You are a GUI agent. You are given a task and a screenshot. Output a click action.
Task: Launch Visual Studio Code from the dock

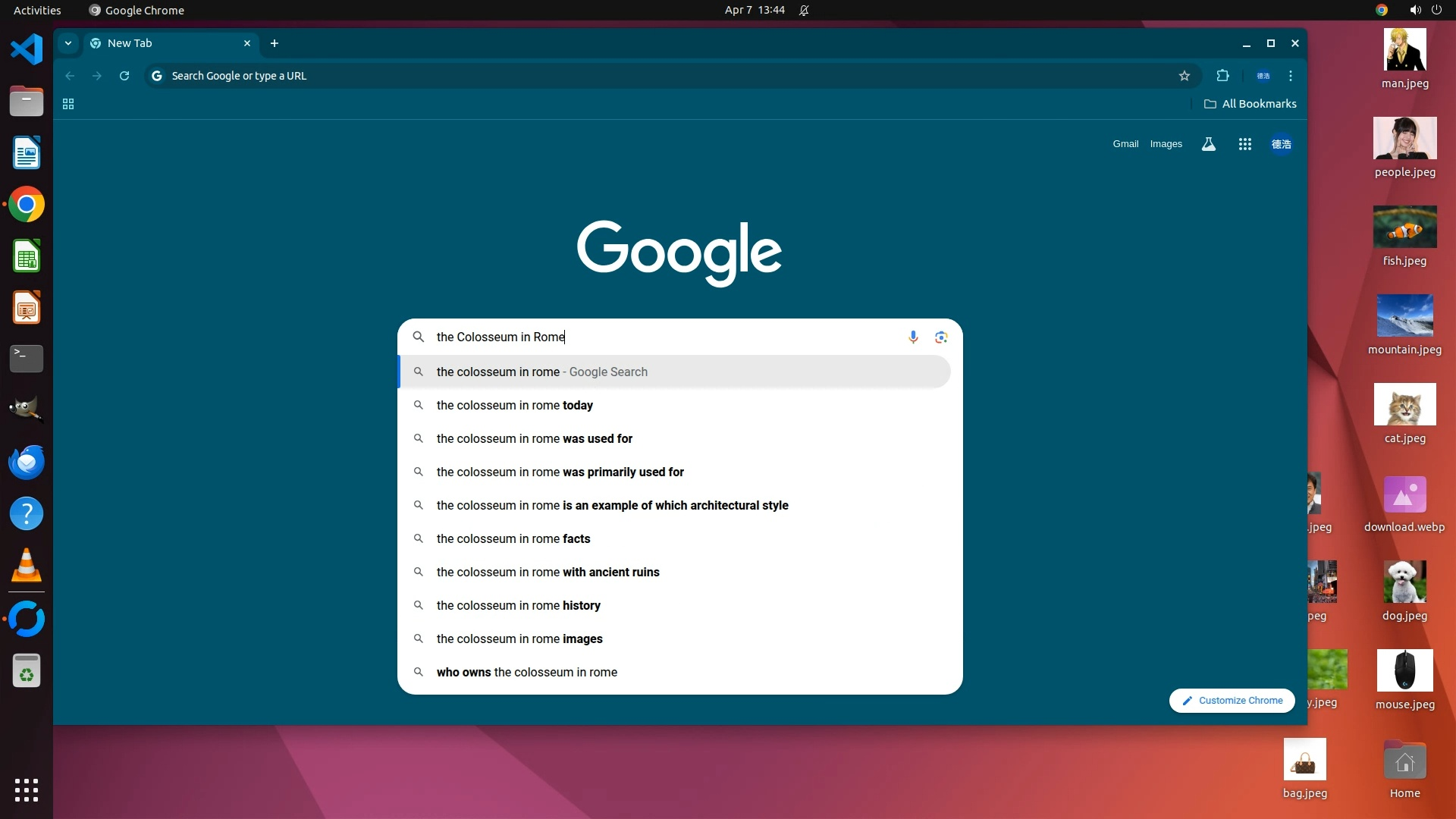coord(27,50)
